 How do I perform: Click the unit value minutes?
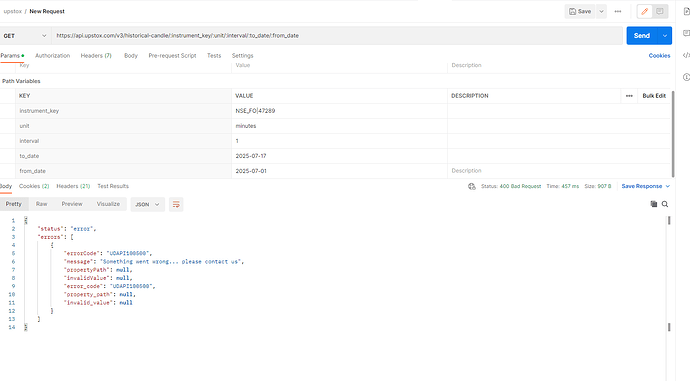tap(246, 126)
